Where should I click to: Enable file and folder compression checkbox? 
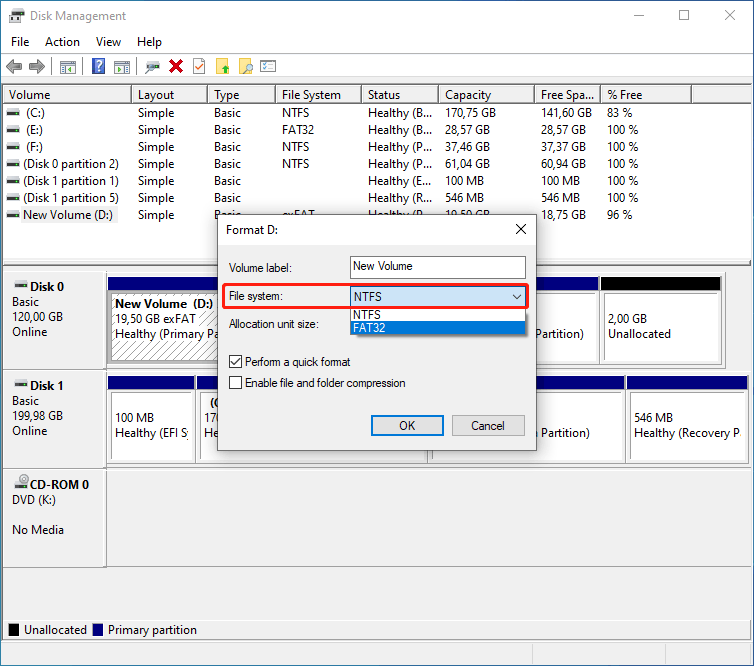235,383
